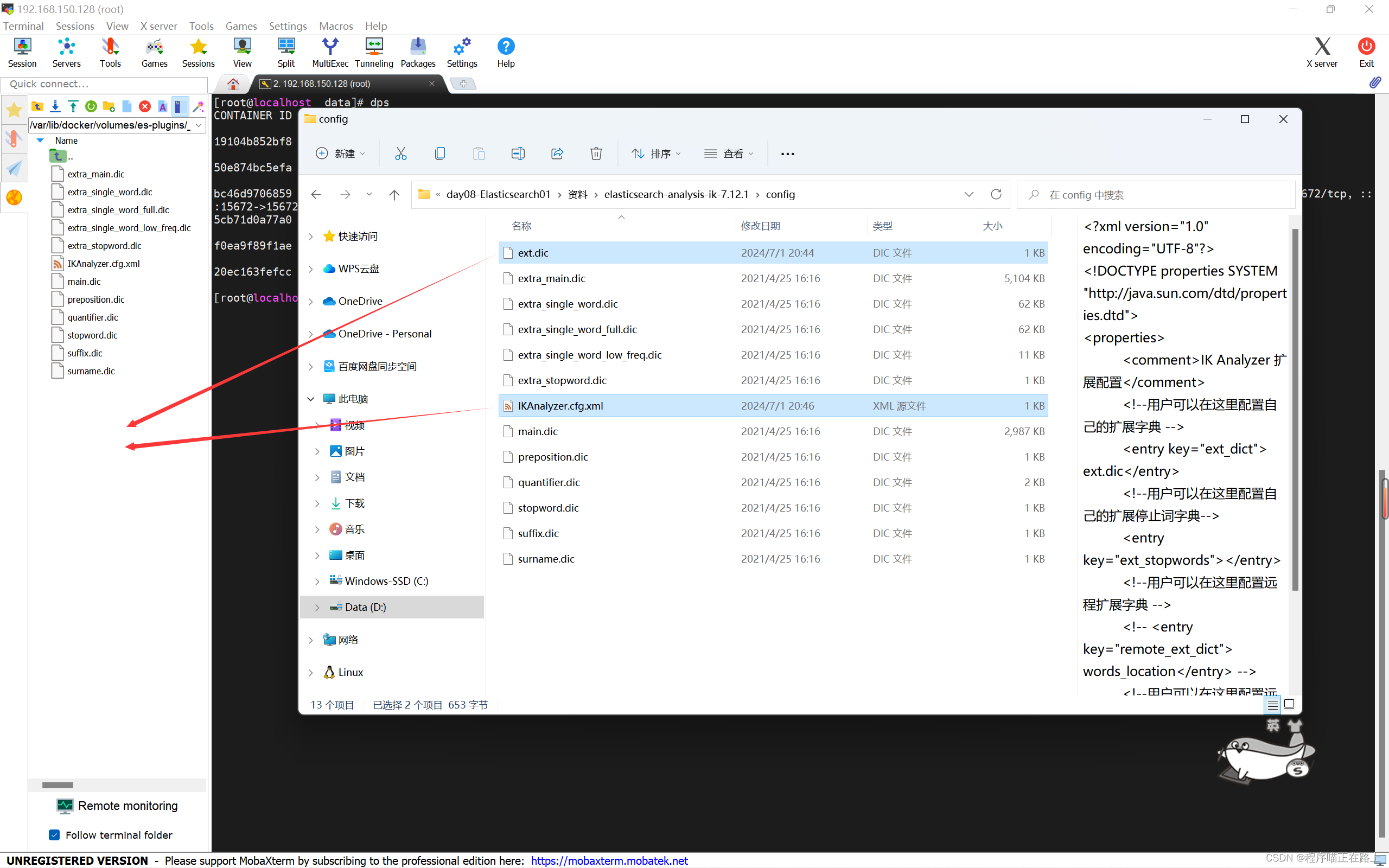The height and width of the screenshot is (868, 1389).
Task: Click the delete trash icon in Explorer toolbar
Action: click(596, 154)
